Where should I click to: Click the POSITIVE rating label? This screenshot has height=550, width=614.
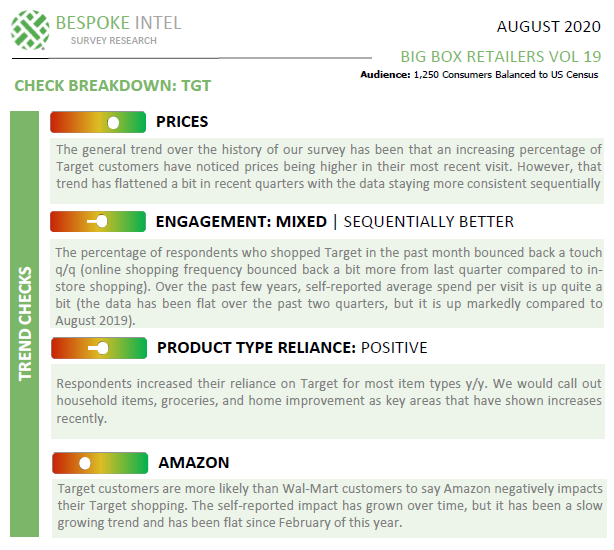click(394, 348)
